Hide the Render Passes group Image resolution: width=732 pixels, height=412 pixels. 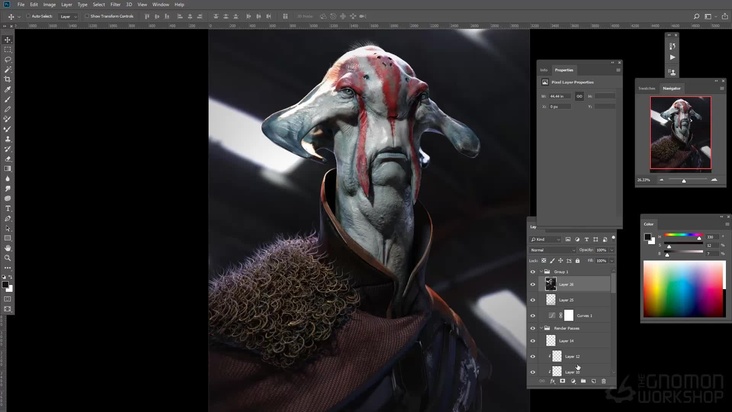(533, 328)
